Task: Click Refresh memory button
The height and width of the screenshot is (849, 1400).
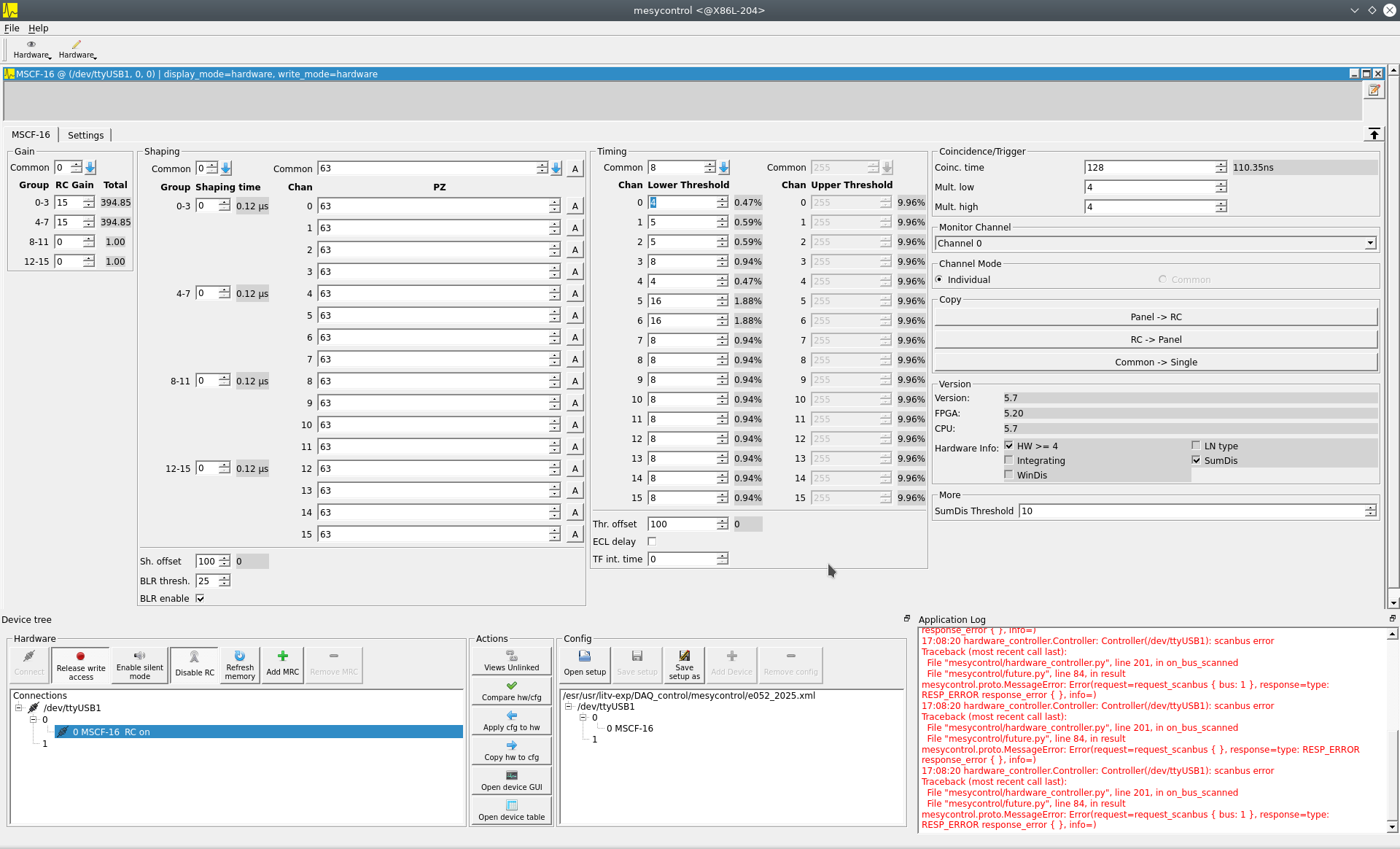Action: (240, 665)
